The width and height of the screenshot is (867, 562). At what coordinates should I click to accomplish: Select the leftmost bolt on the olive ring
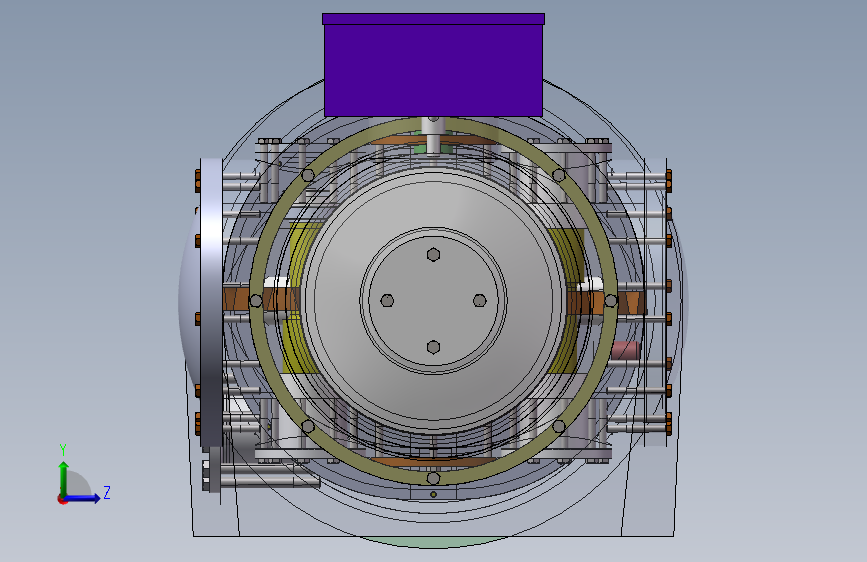[256, 300]
